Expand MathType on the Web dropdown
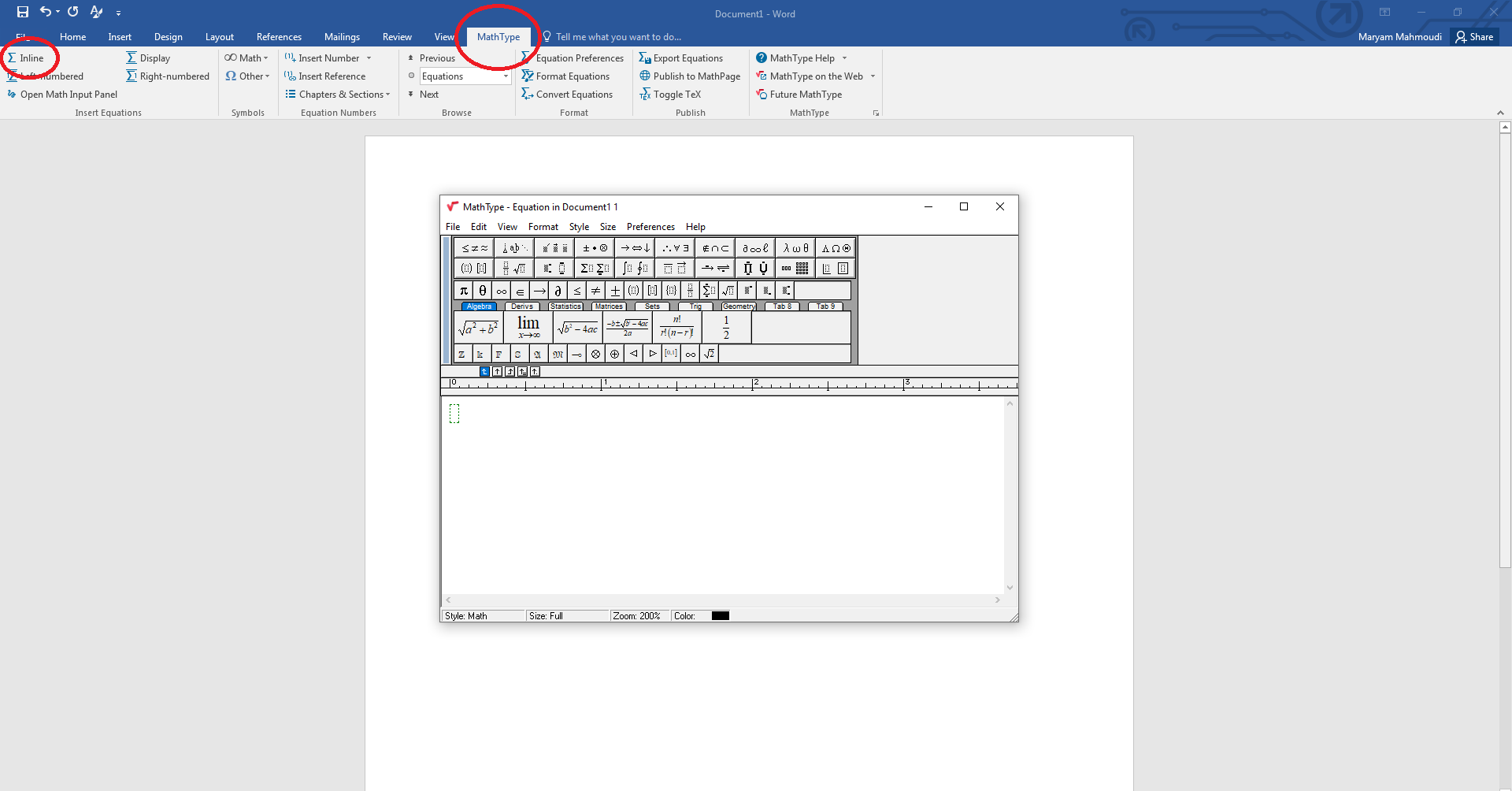 [x=873, y=76]
